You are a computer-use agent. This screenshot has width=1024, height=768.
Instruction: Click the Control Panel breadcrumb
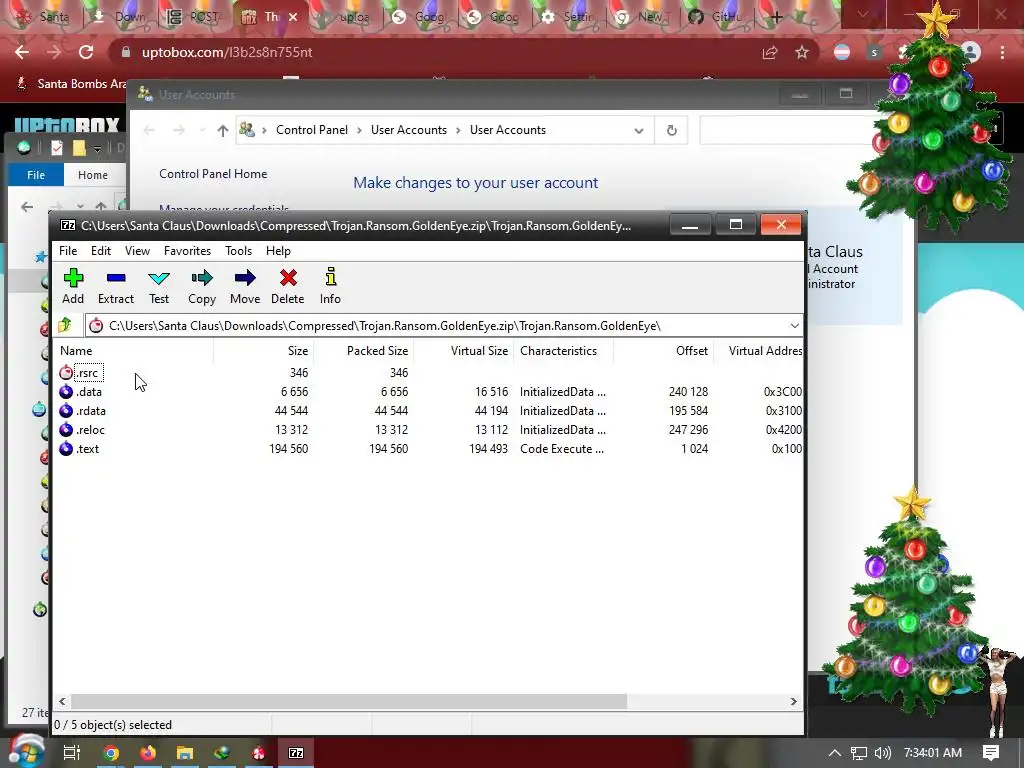(312, 130)
